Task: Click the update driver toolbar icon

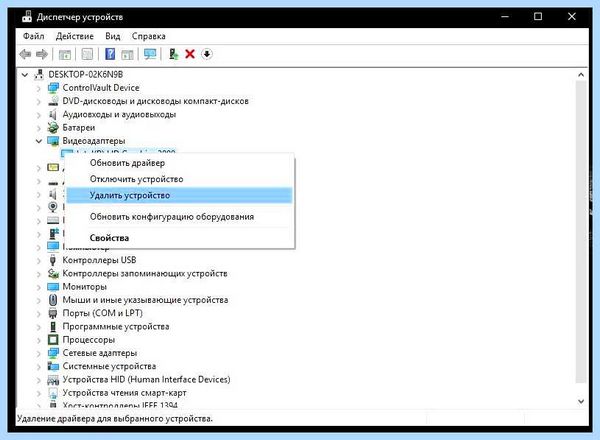Action: tap(173, 54)
